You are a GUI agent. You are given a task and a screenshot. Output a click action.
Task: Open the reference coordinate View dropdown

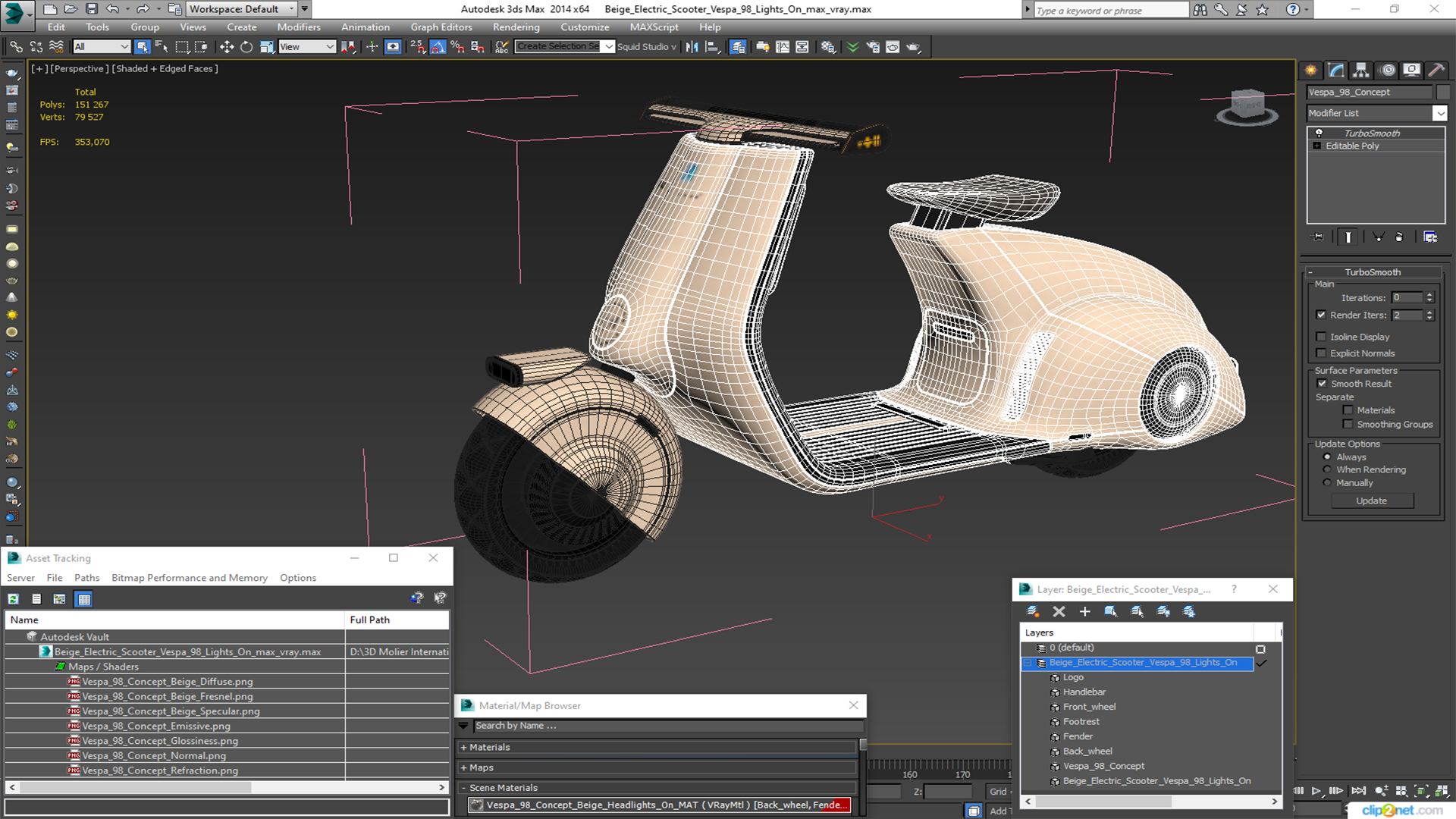click(x=307, y=47)
